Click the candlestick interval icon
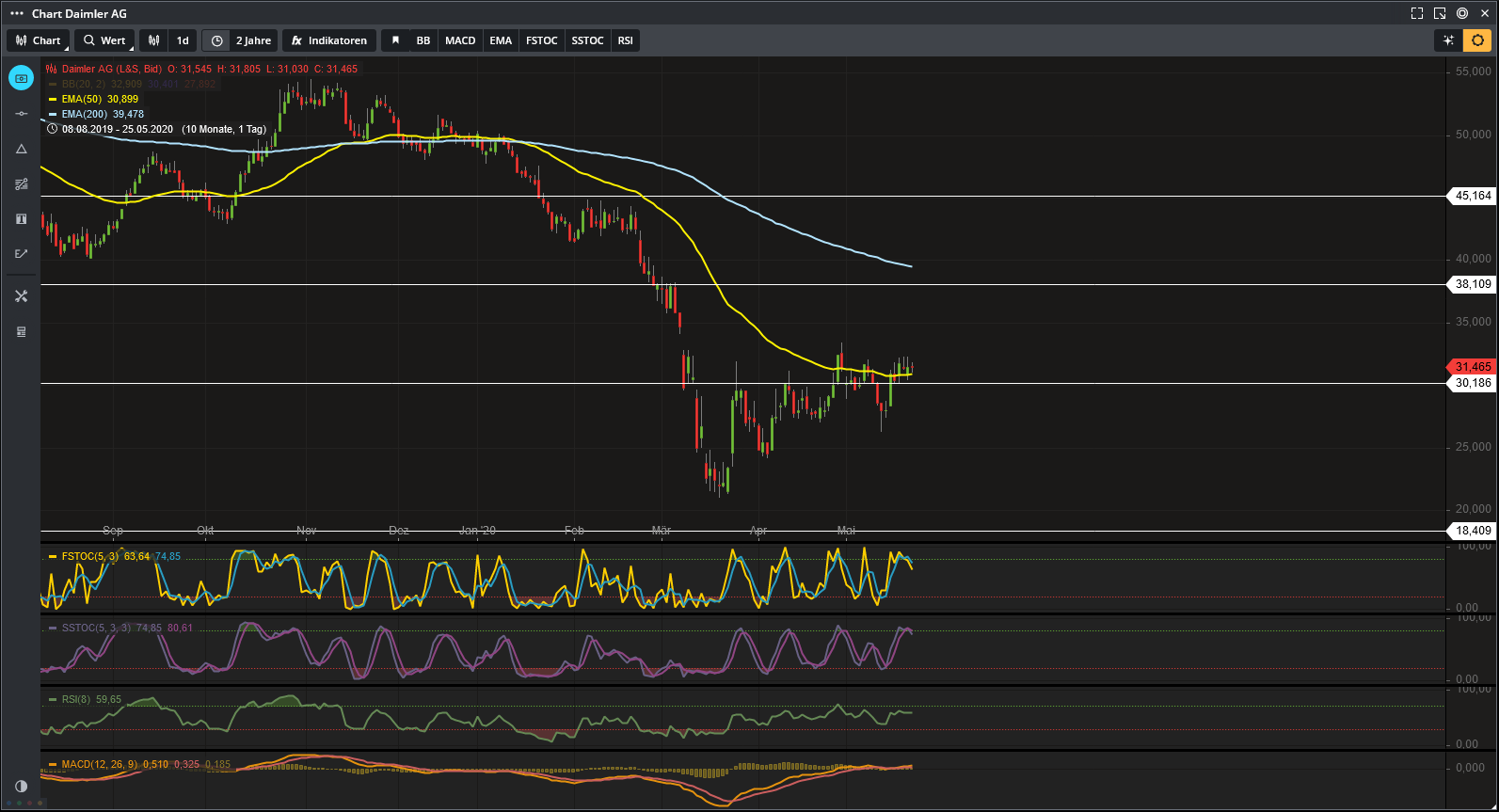 coord(154,40)
